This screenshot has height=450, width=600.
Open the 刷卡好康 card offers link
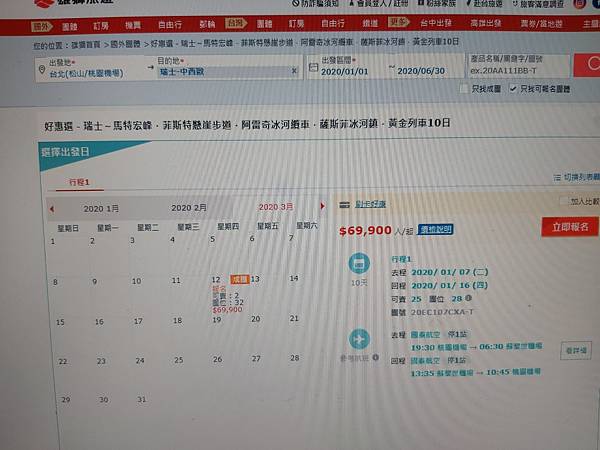coord(370,204)
